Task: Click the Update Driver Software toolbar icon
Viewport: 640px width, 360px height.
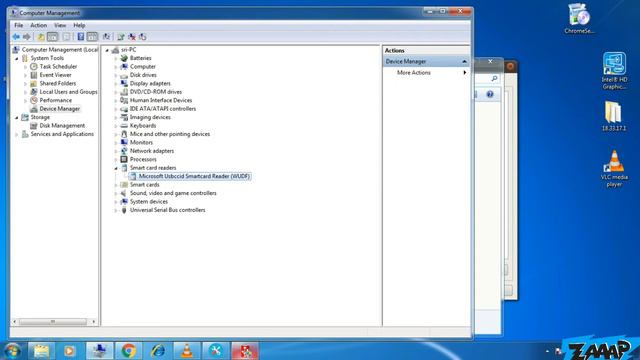Action: point(120,37)
